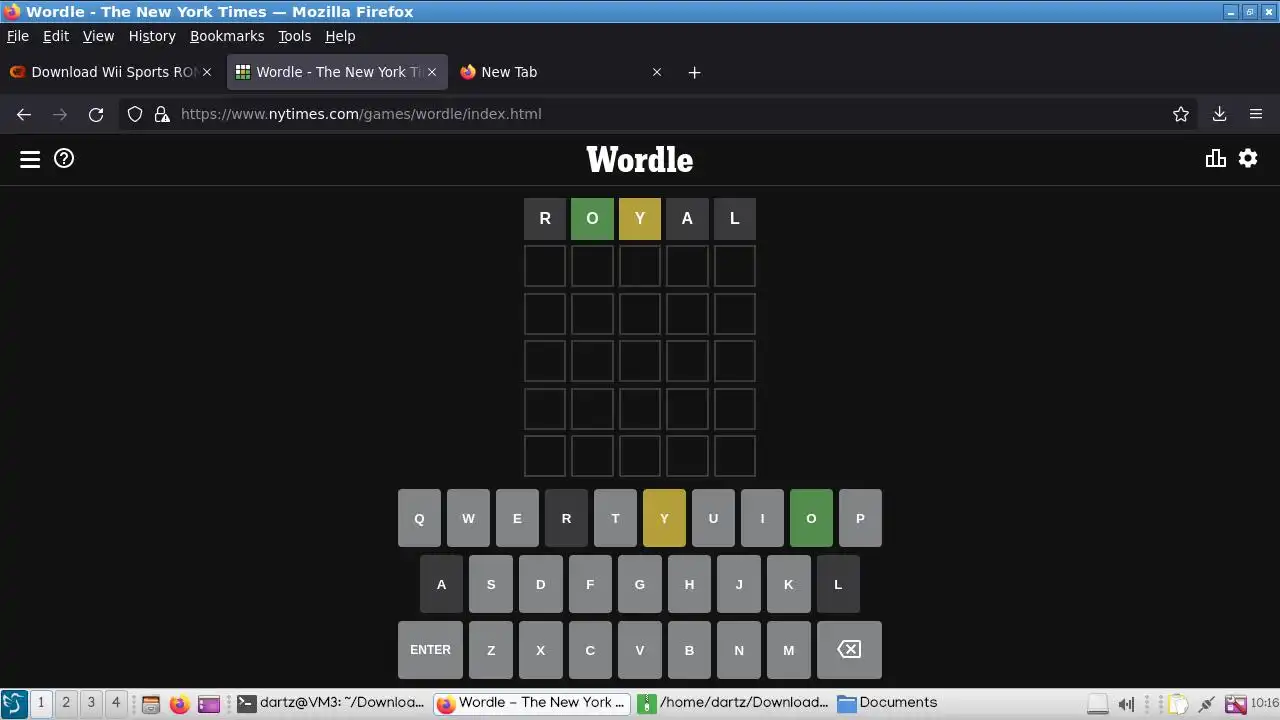Viewport: 1280px width, 720px height.
Task: Tap the green O key on the keyboard
Action: click(x=811, y=518)
